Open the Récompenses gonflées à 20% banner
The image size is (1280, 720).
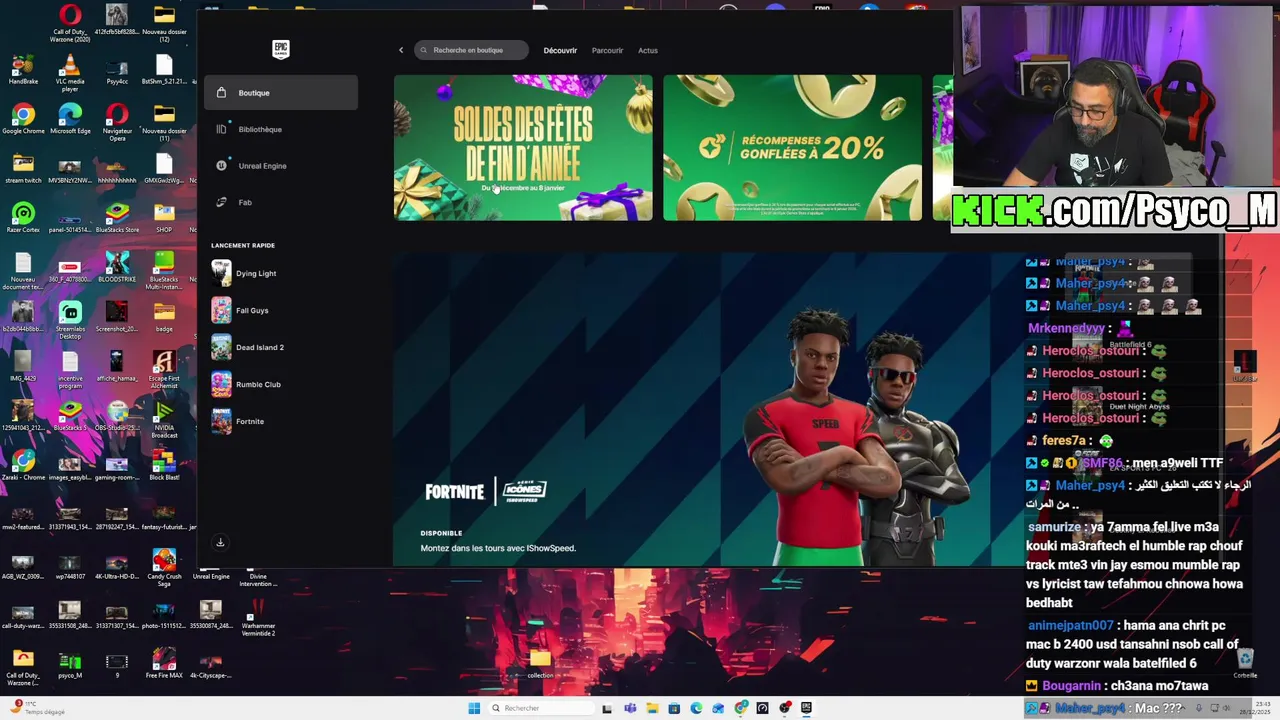(792, 148)
